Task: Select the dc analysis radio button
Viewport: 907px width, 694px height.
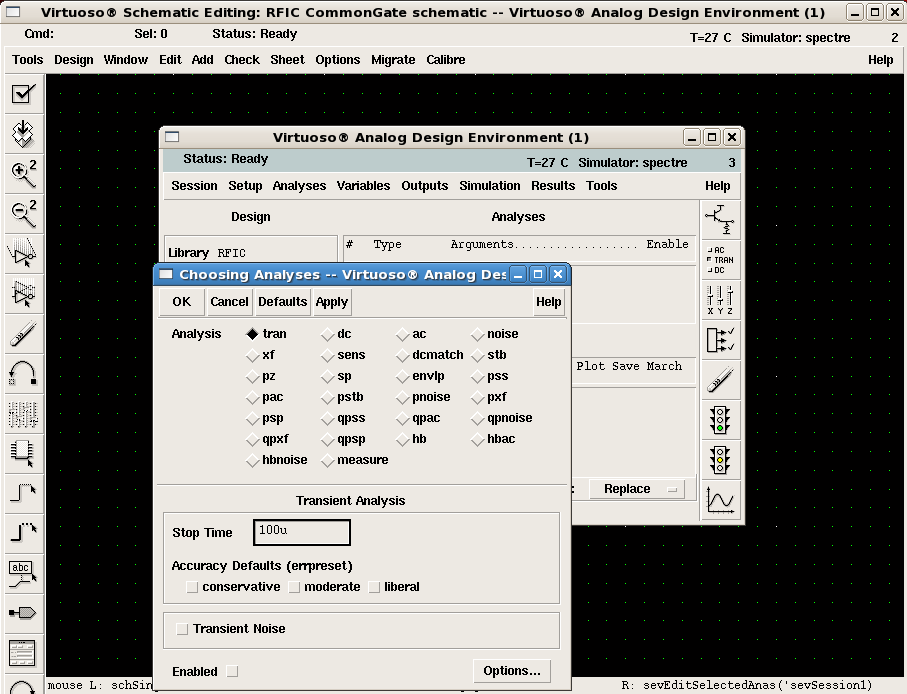Action: [x=328, y=334]
